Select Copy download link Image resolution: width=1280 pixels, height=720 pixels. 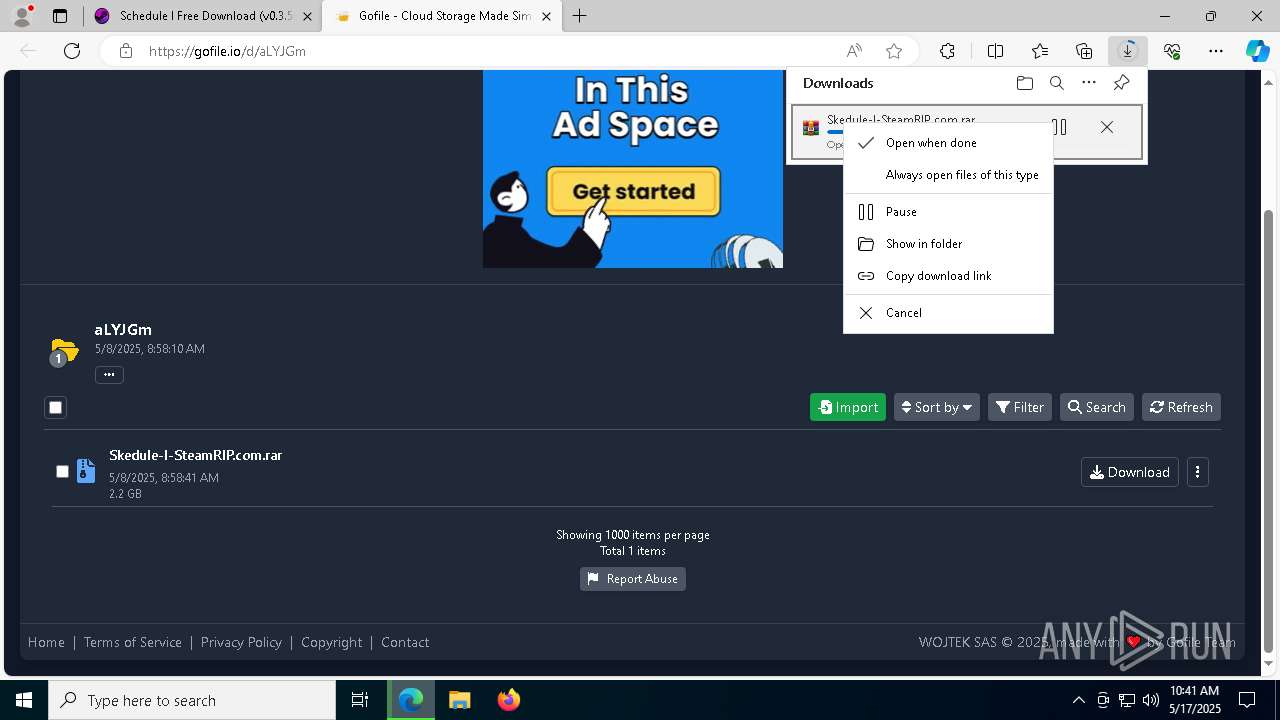coord(948,276)
